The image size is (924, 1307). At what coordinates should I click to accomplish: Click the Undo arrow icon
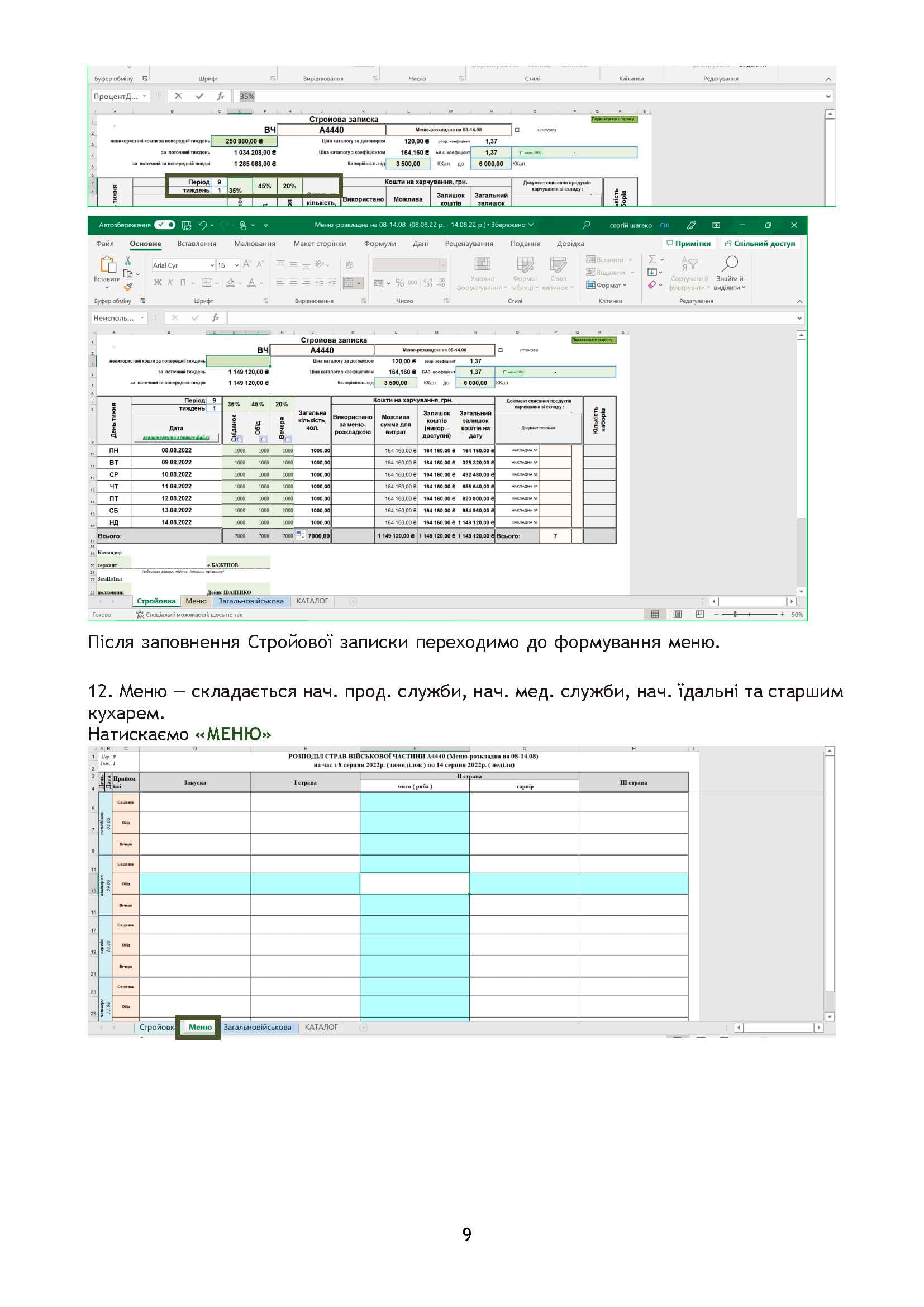pyautogui.click(x=202, y=225)
